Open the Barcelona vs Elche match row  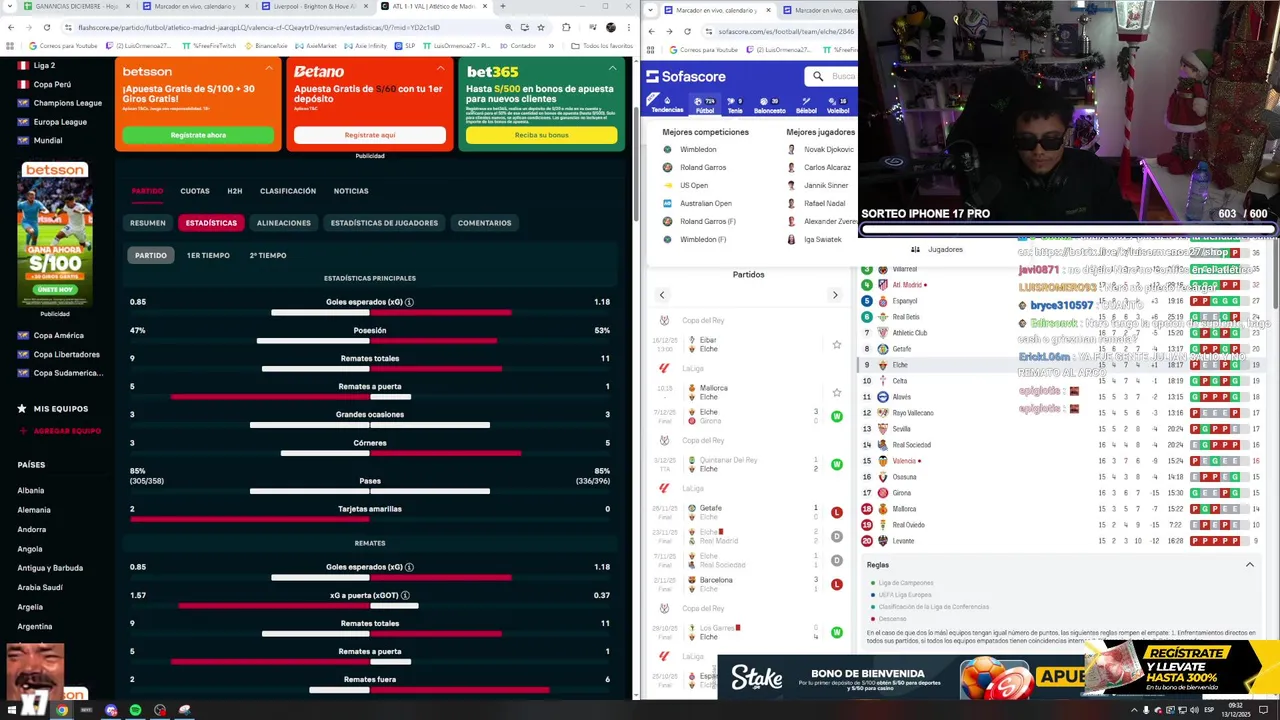point(748,584)
